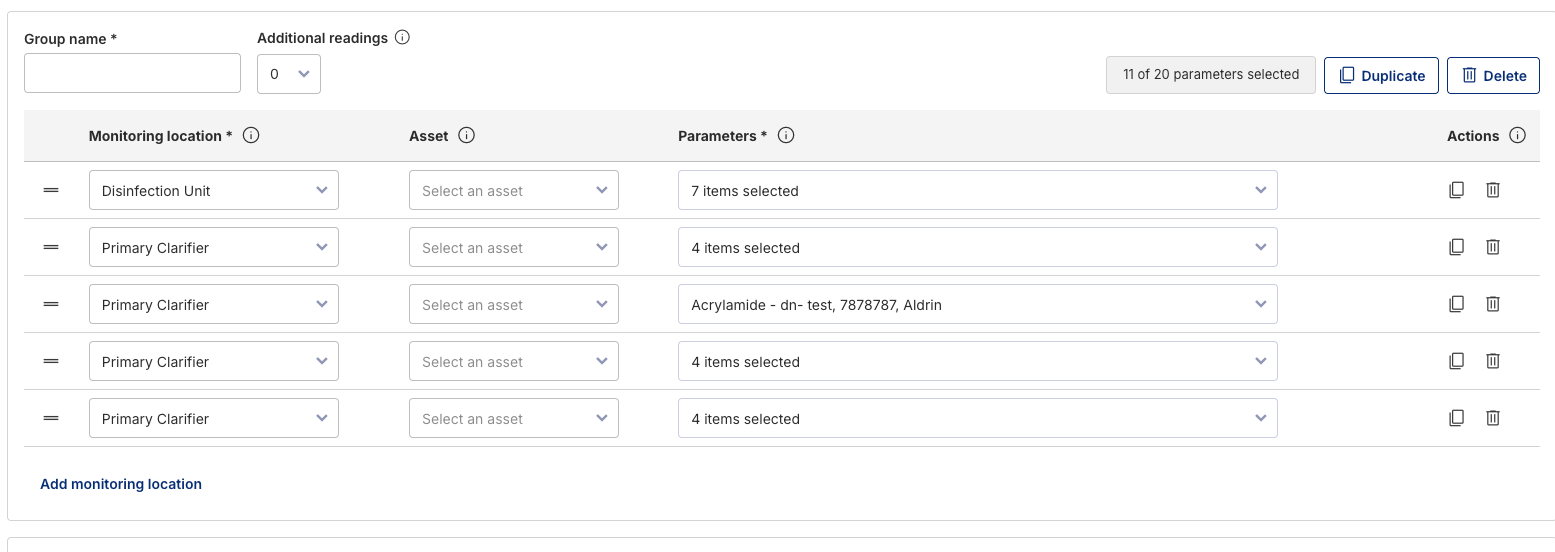Click the Duplicate group button
The image size is (1555, 552).
tap(1381, 76)
